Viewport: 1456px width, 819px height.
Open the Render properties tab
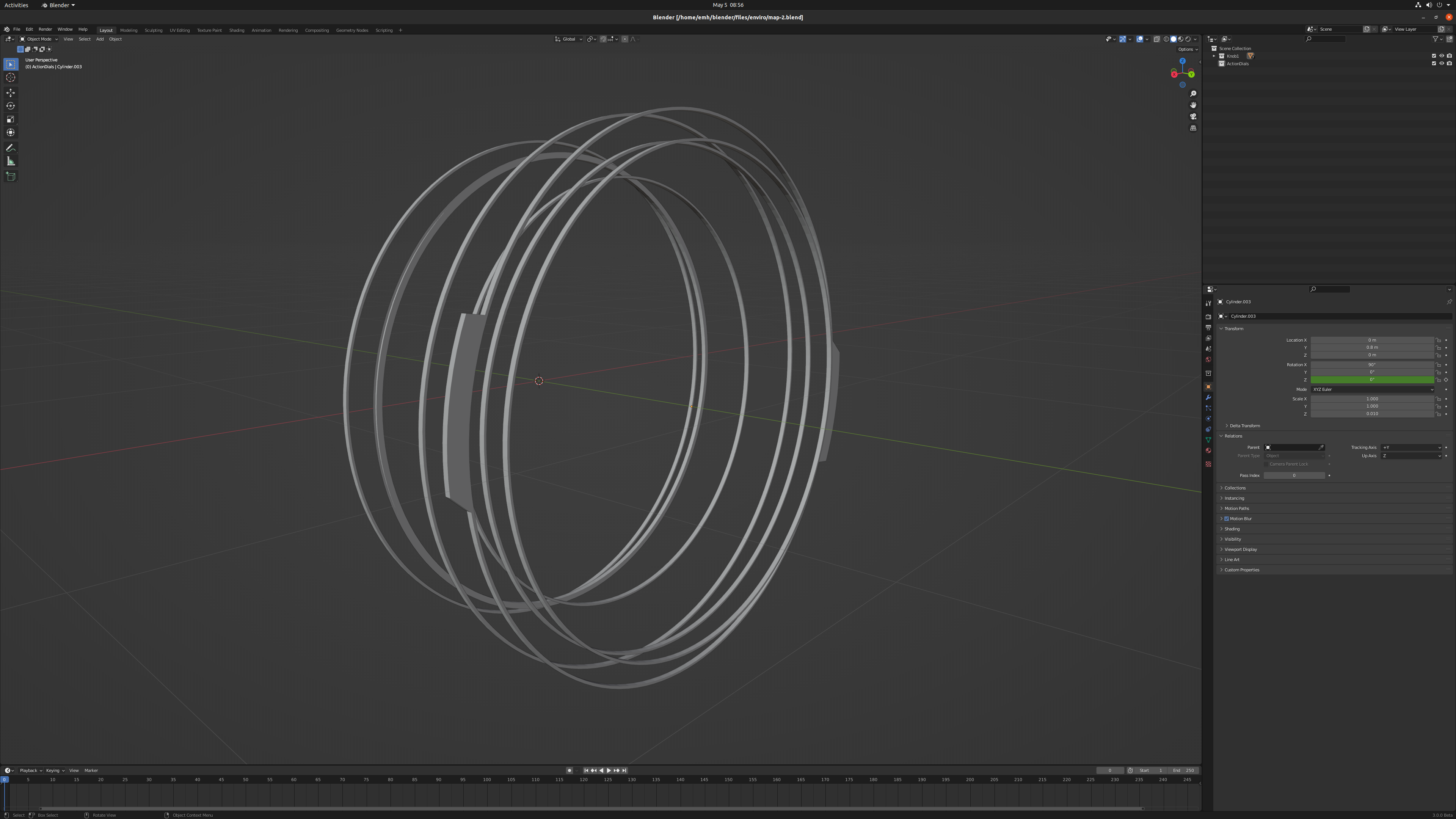pos(1208,317)
